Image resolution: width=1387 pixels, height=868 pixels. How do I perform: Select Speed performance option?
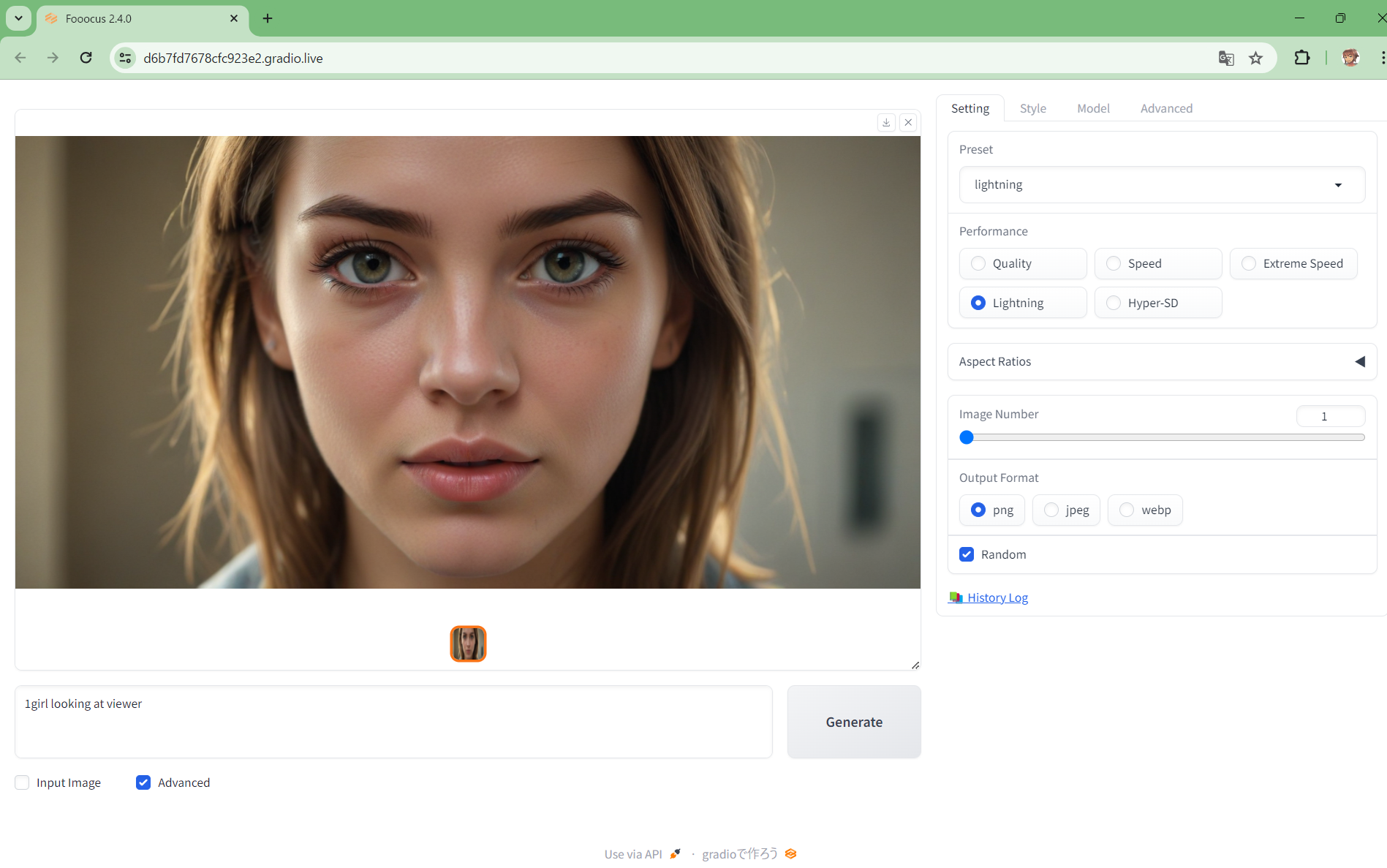pyautogui.click(x=1158, y=263)
